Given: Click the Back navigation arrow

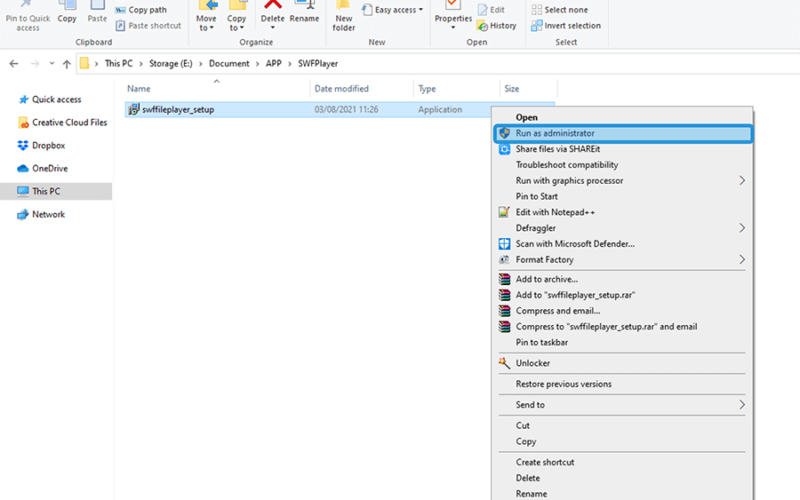Looking at the screenshot, I should [x=14, y=64].
